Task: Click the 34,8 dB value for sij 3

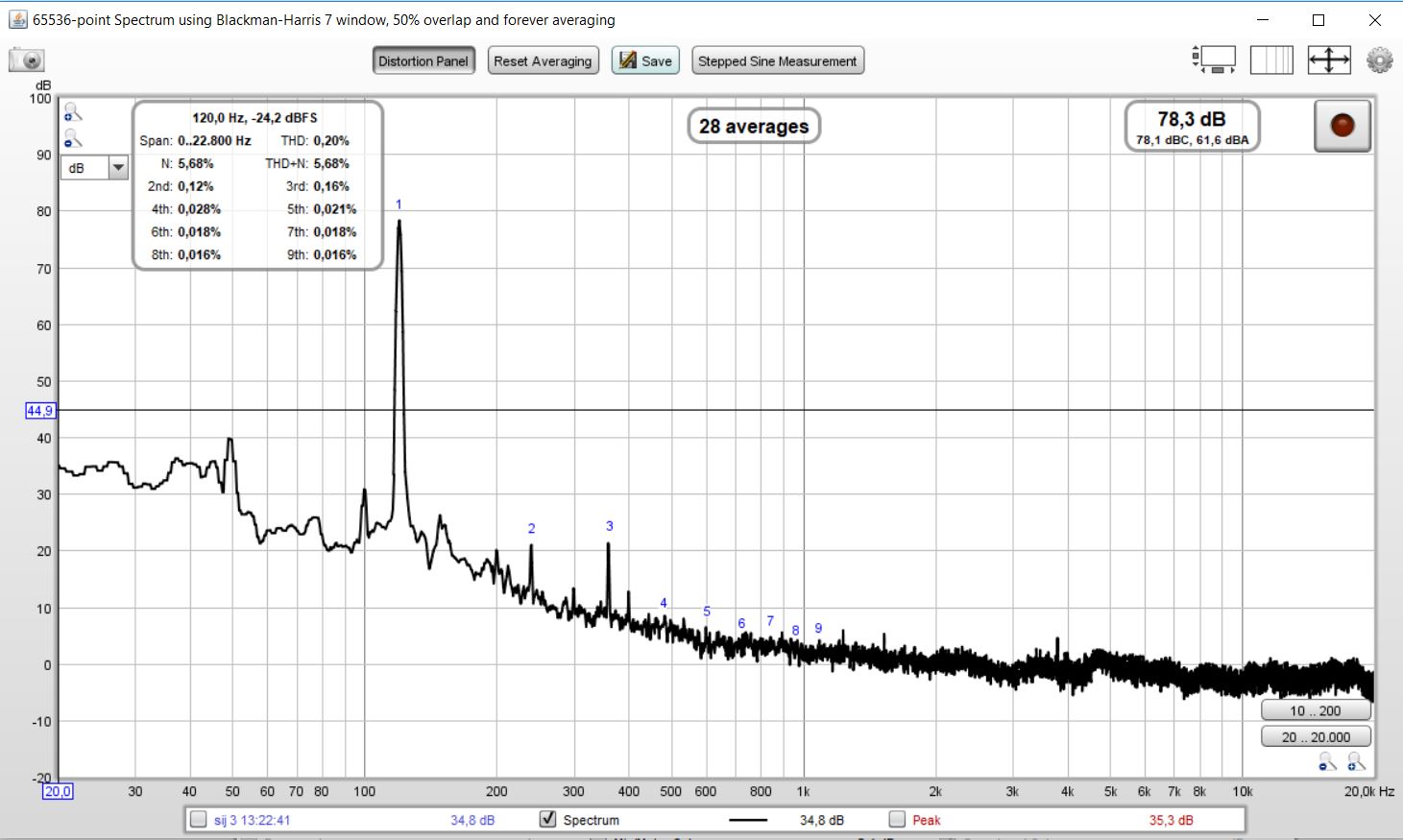Action: [472, 820]
